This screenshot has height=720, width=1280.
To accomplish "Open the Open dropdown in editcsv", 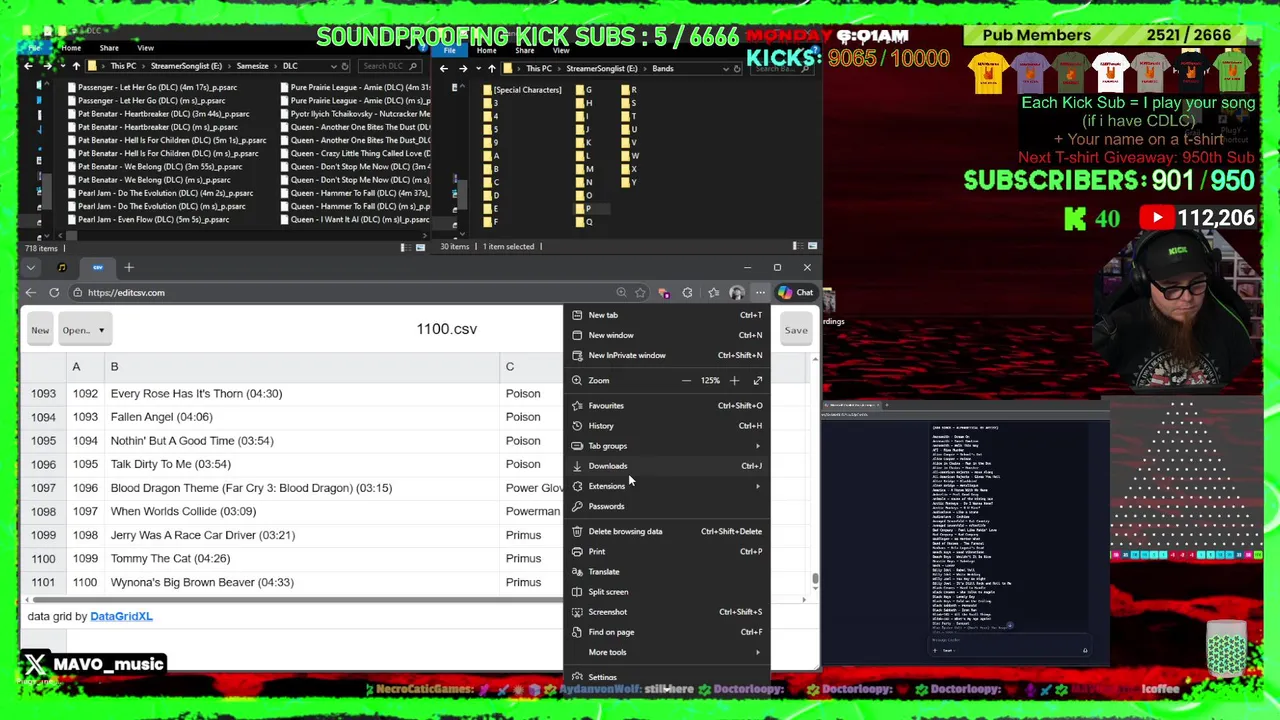I will [x=83, y=330].
